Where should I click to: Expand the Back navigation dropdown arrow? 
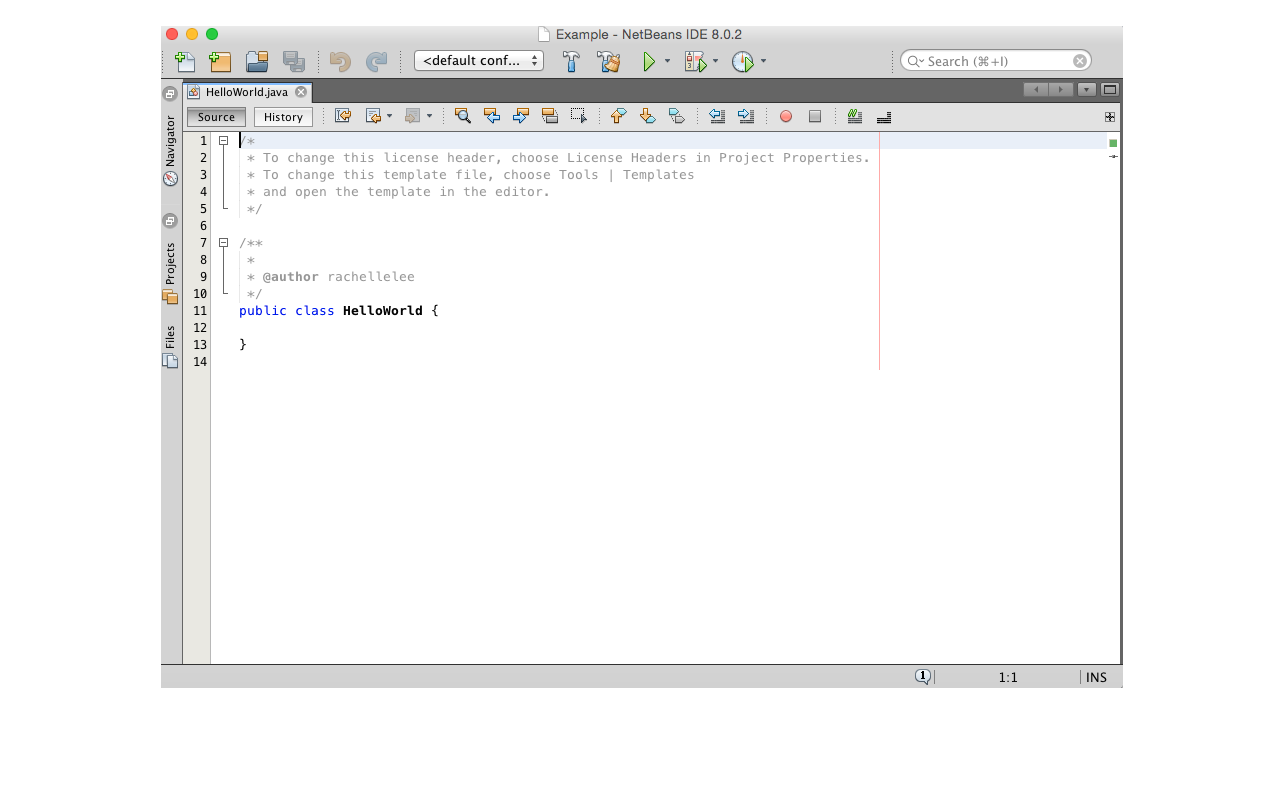click(389, 116)
